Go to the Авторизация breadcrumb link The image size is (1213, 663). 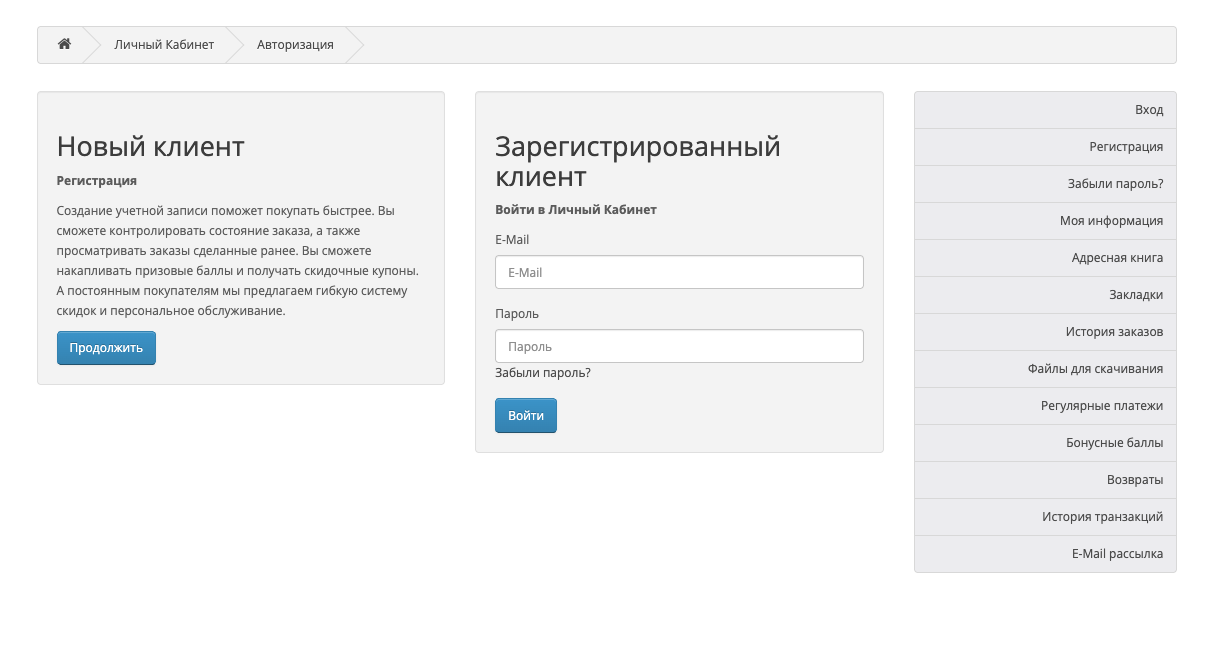coord(295,45)
